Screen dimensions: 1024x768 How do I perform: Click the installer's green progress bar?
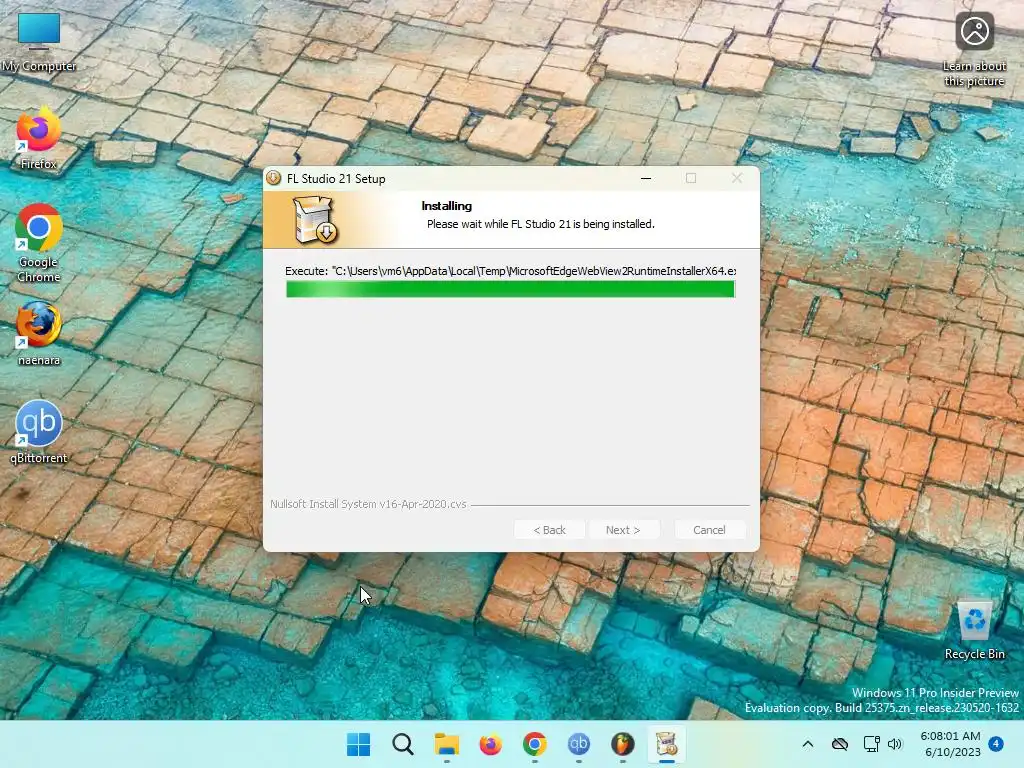coord(511,289)
